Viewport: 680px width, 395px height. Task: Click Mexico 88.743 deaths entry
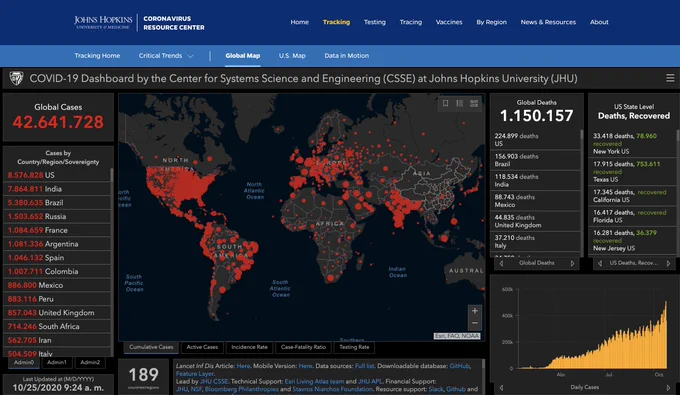point(535,201)
